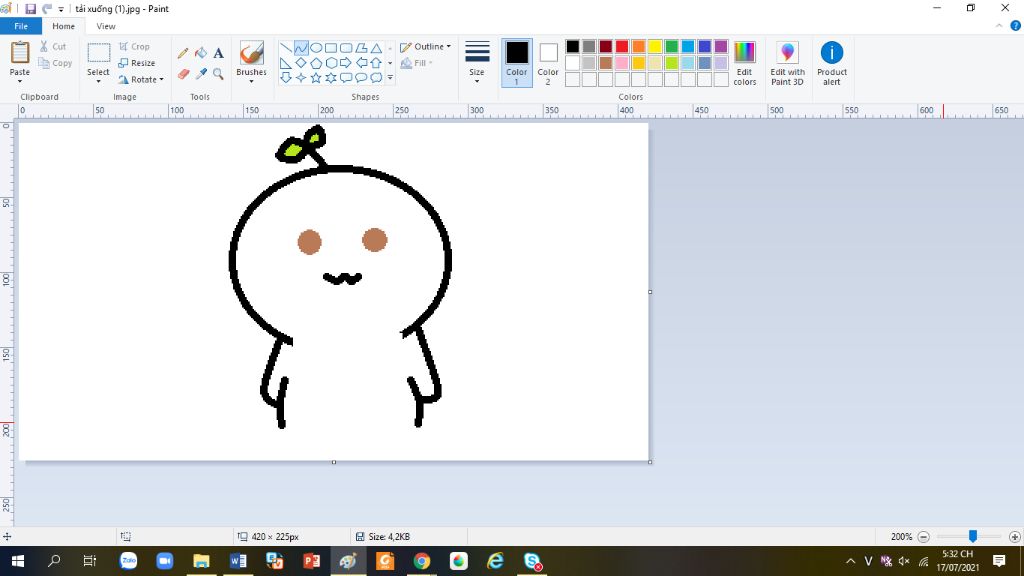Show hidden system tray icons
Screen dimensions: 1024x576
pyautogui.click(x=850, y=561)
